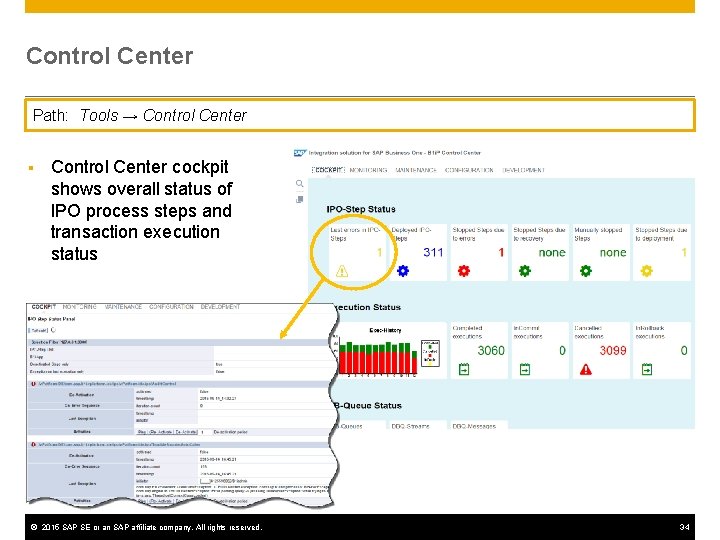Screen dimensions: 720x540
Task: Click the 3060 Completed executions value
Action: tap(491, 351)
